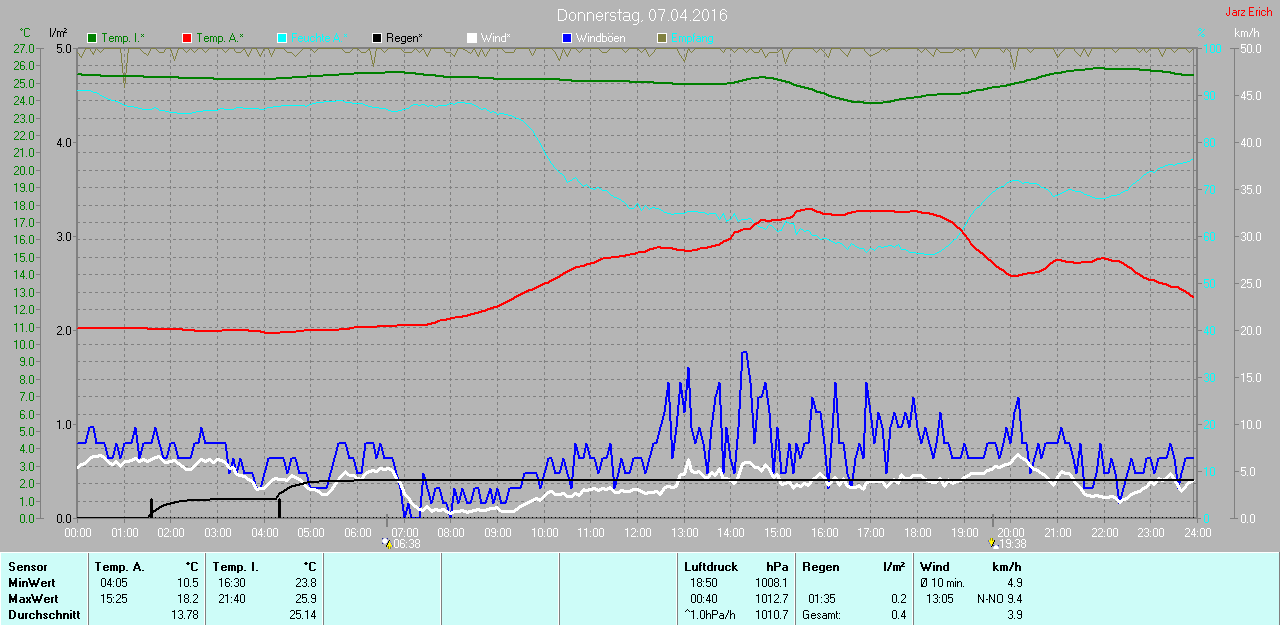Click the green Temp. I. legend square

pyautogui.click(x=93, y=38)
